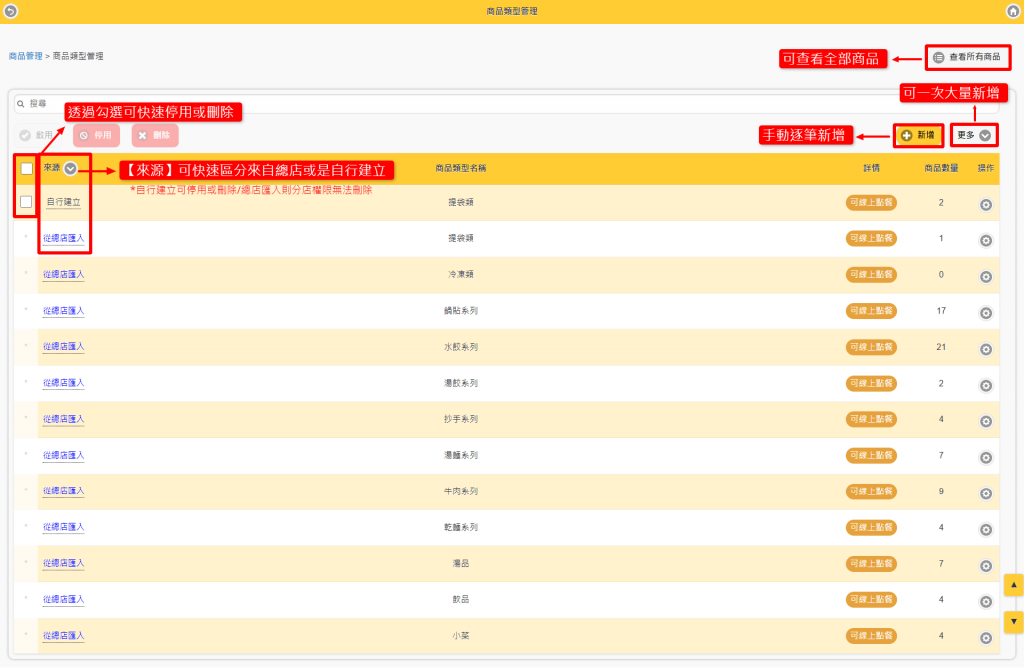Click the 詳情 column header
1024x668 pixels.
(871, 168)
